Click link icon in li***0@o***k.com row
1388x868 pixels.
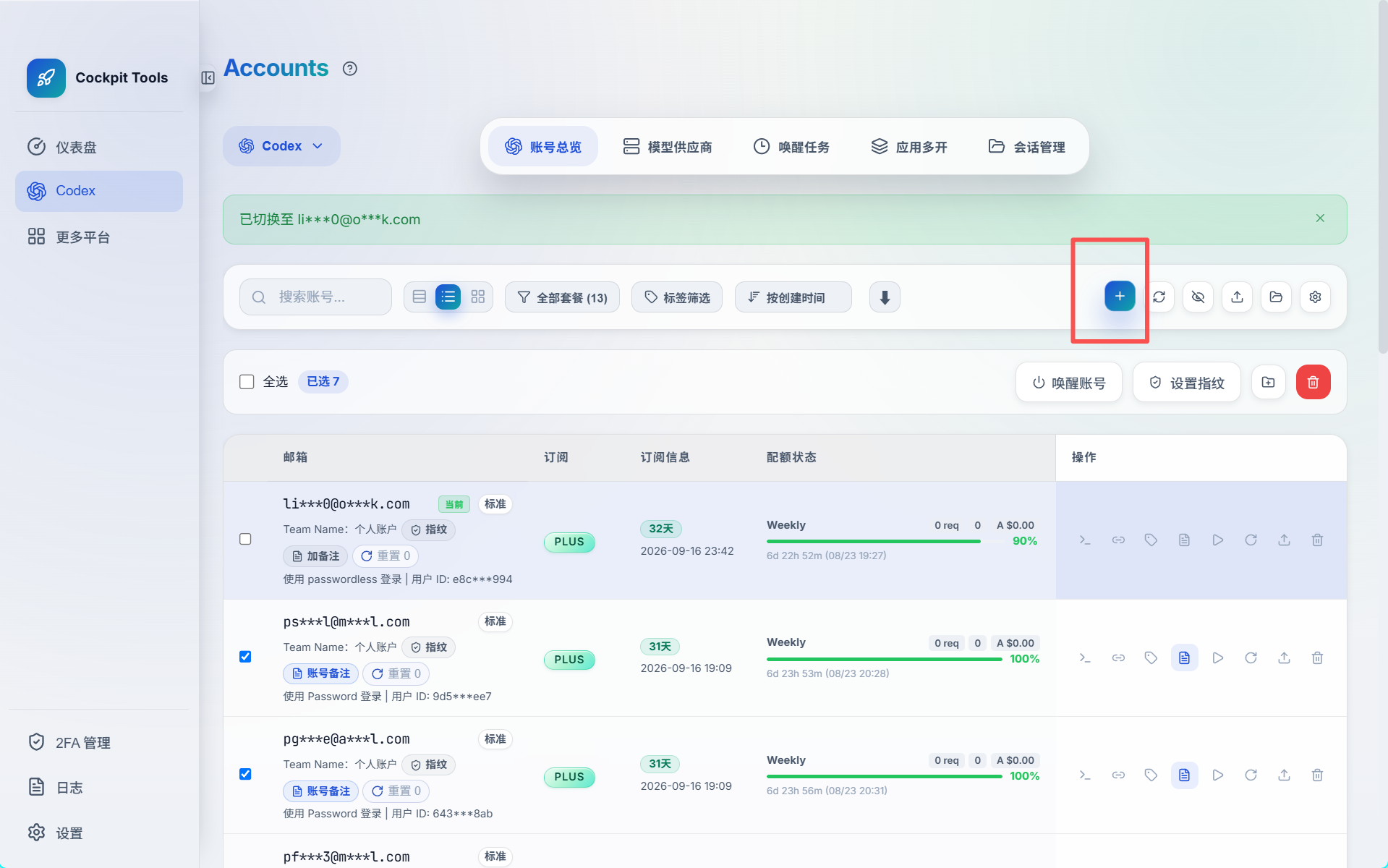1118,540
